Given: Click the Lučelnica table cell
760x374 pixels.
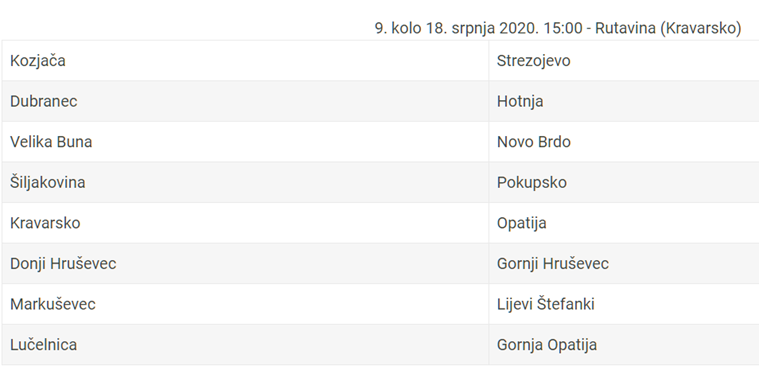Looking at the screenshot, I should [245, 345].
